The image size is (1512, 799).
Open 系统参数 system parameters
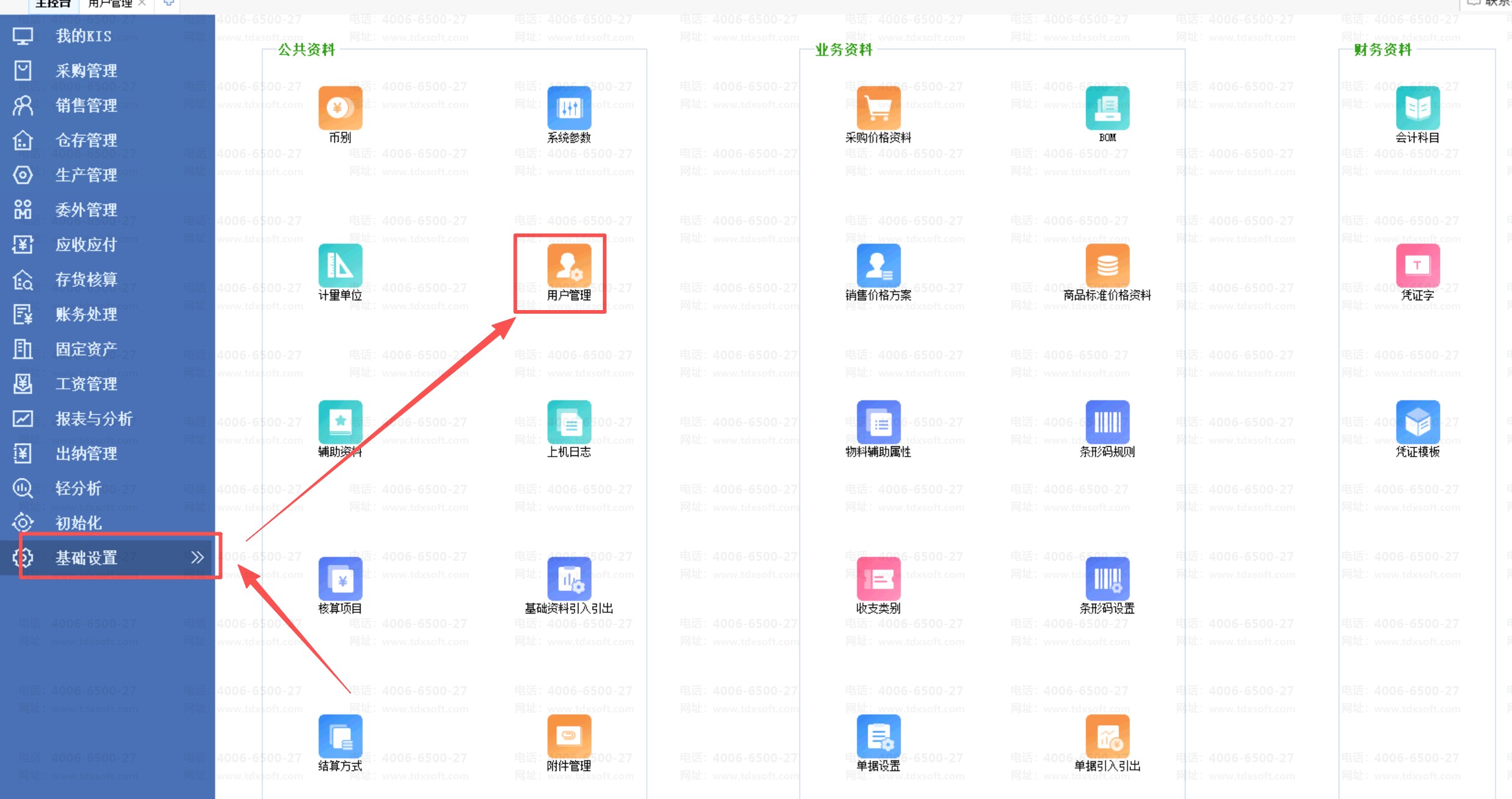(x=569, y=108)
